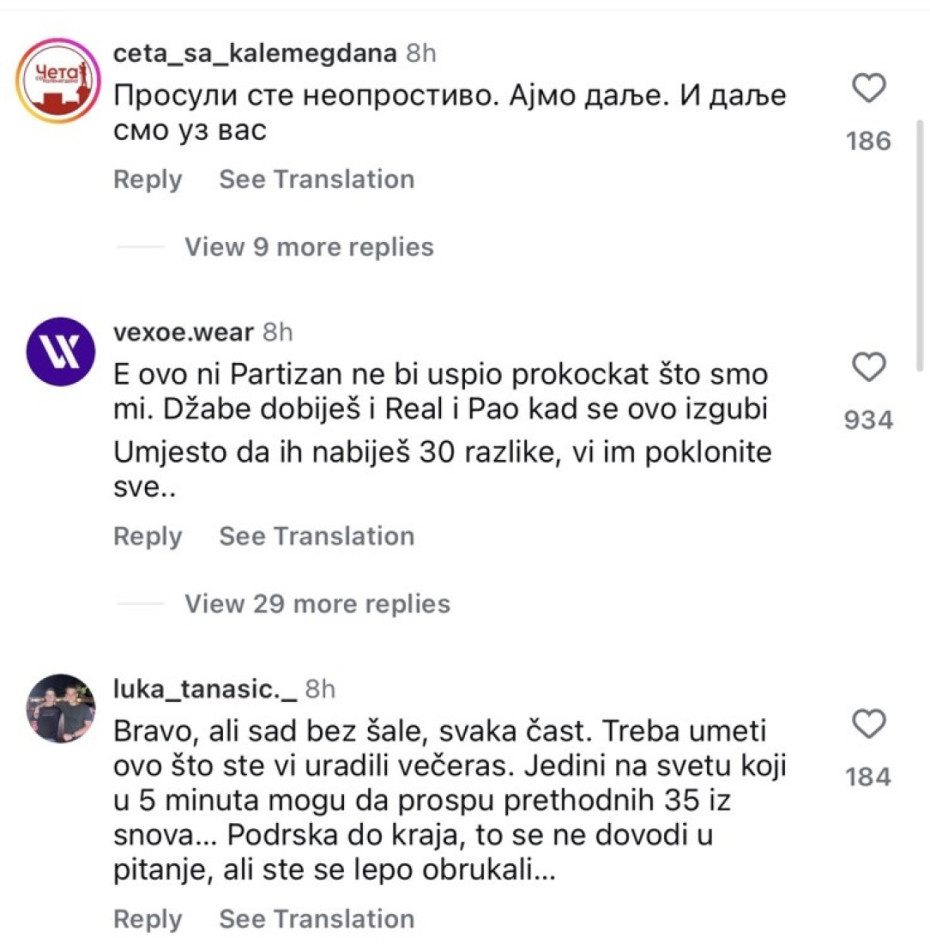
Task: Like the luka_tanasic._ comment
Action: tap(869, 724)
